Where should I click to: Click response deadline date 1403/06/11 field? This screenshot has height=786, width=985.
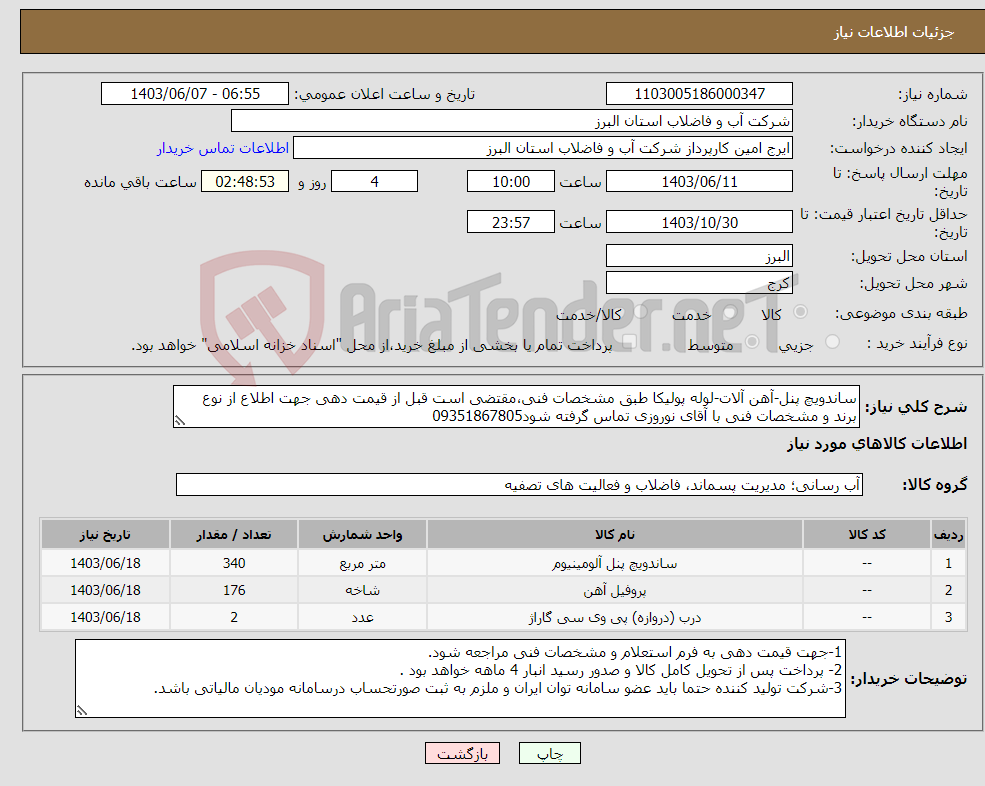[699, 182]
